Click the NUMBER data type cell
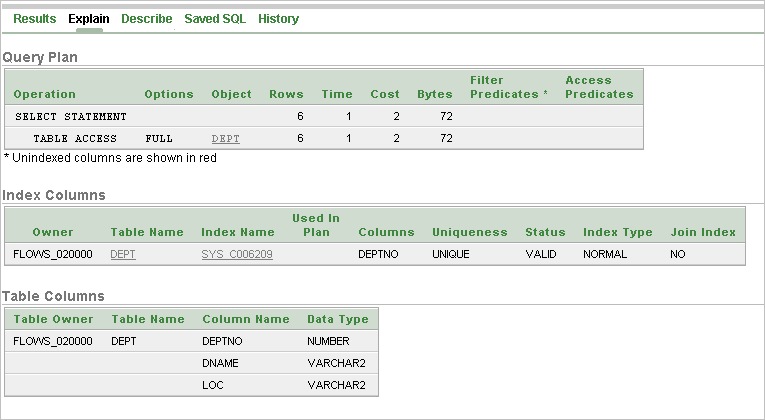 [329, 341]
